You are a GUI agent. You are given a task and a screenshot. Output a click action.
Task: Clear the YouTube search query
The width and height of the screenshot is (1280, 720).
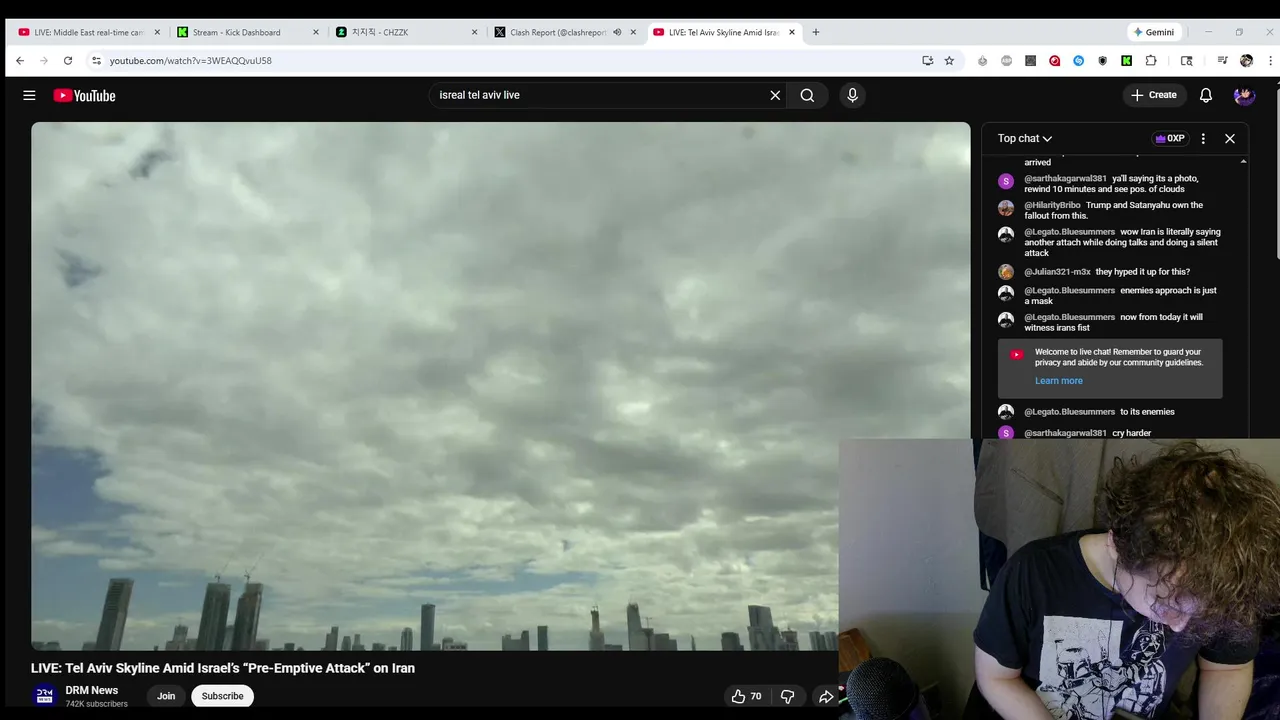pyautogui.click(x=775, y=95)
